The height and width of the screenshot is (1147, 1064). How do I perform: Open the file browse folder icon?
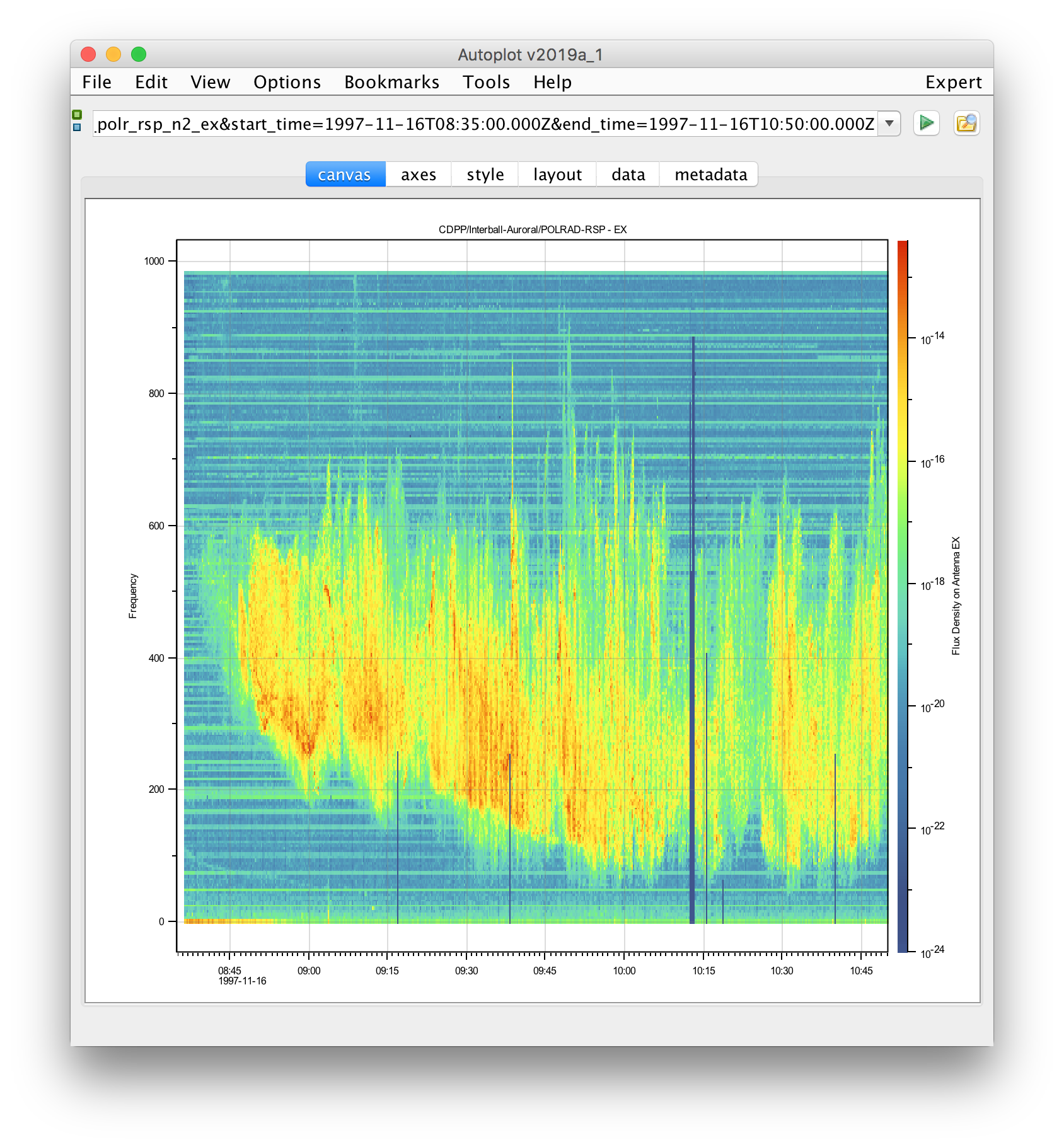pyautogui.click(x=966, y=123)
